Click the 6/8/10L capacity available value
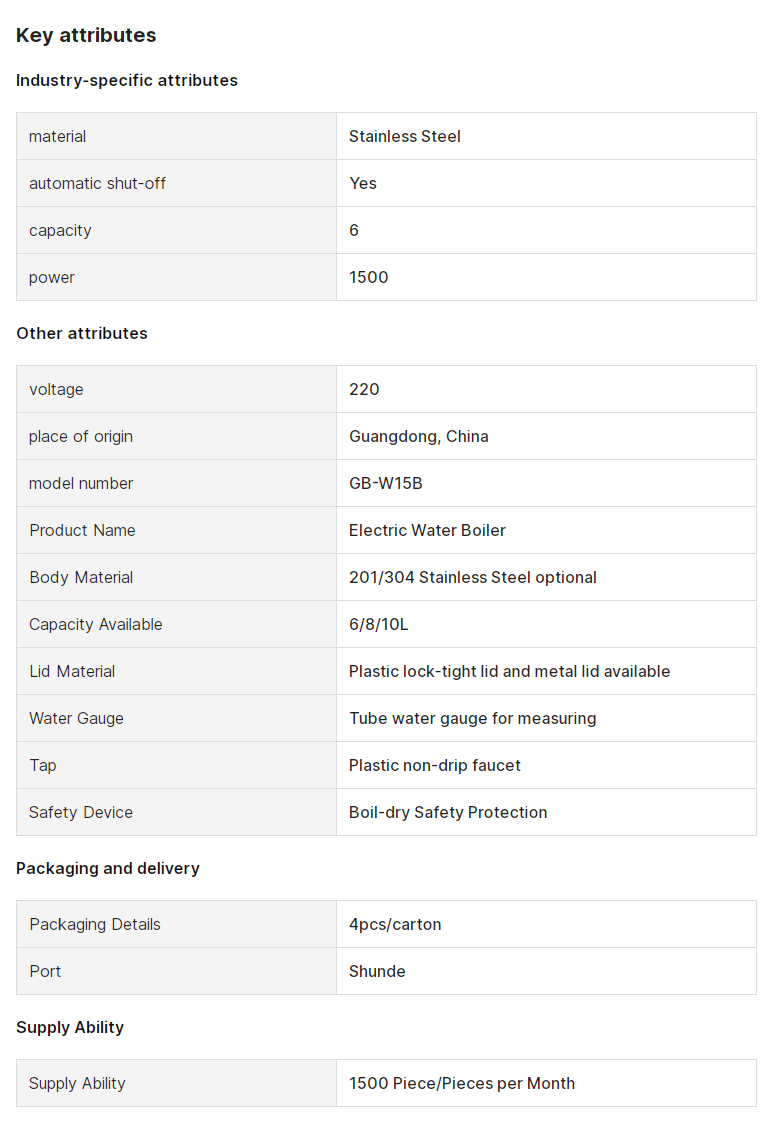The image size is (781, 1132). pos(378,624)
